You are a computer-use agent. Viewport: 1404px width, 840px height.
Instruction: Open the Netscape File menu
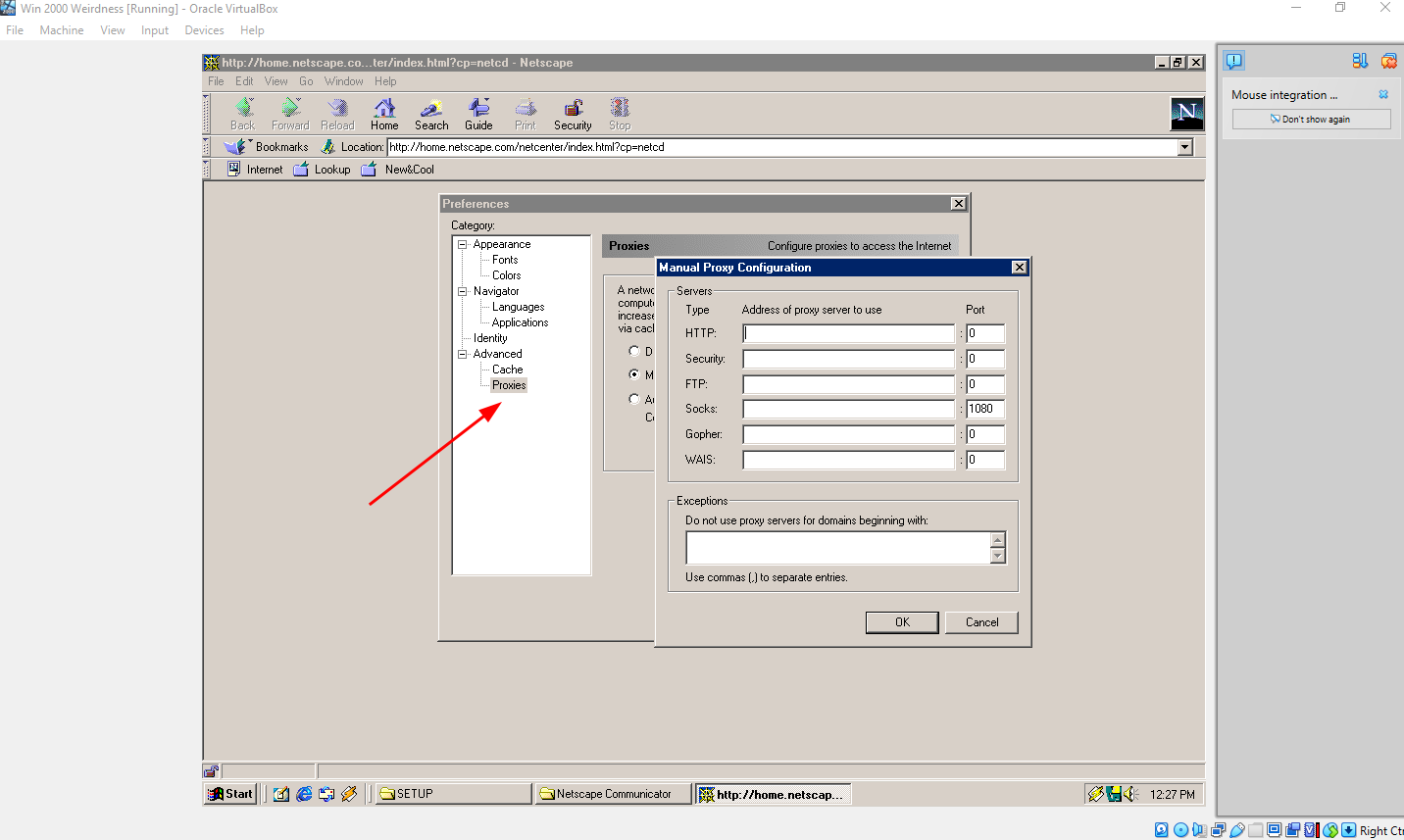[216, 81]
